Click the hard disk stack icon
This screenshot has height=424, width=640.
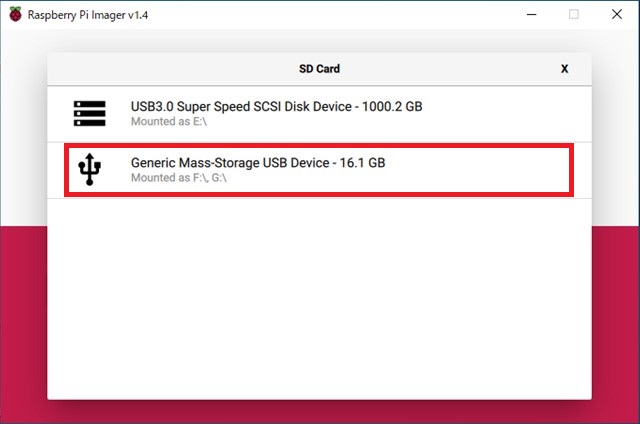click(89, 113)
